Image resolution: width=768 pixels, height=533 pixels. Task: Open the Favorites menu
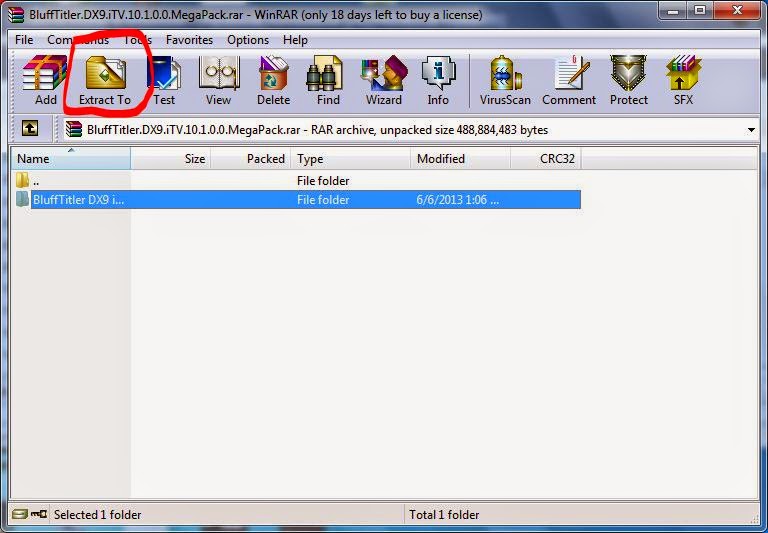pos(189,40)
